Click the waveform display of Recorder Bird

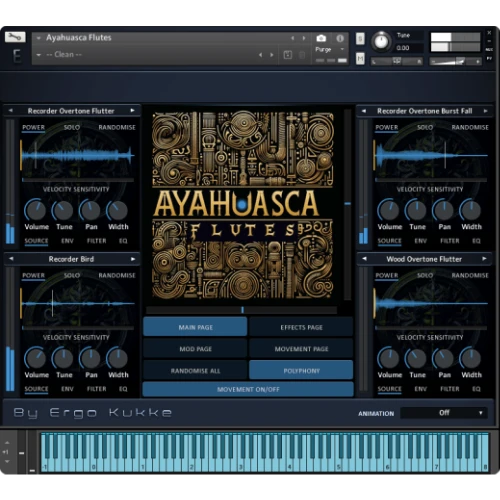point(78,303)
